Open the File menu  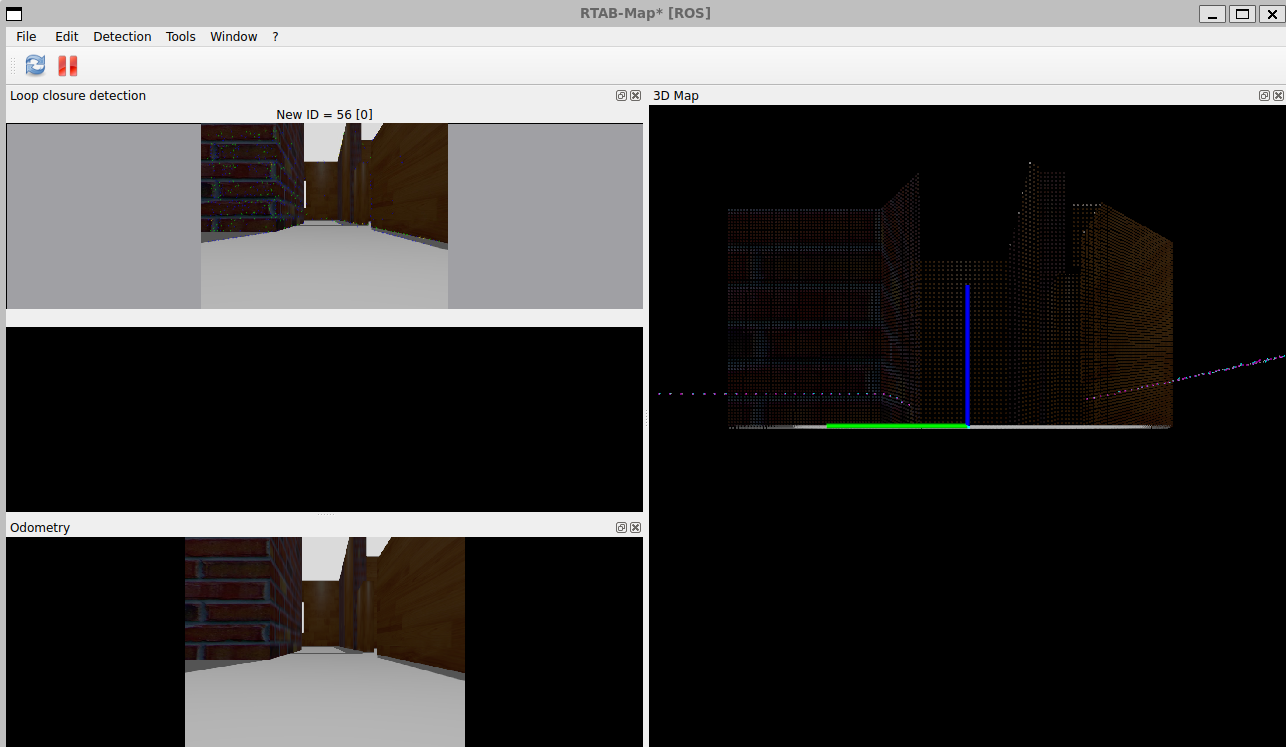point(26,37)
